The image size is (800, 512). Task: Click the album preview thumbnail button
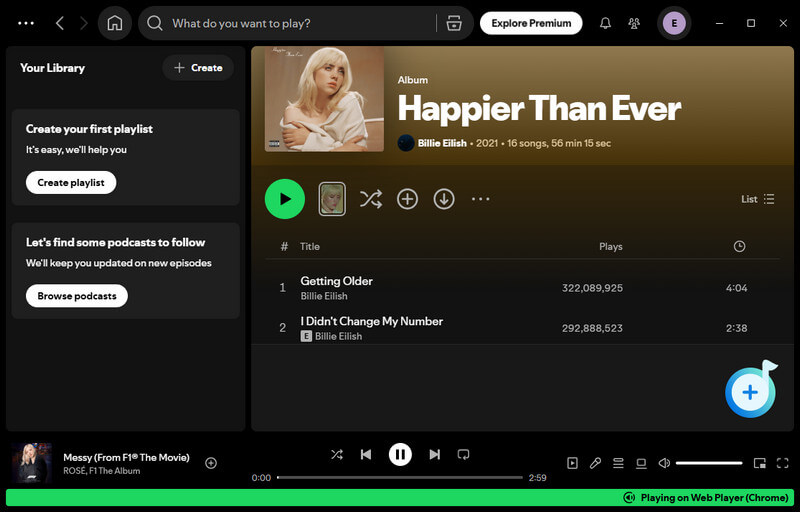click(x=332, y=199)
